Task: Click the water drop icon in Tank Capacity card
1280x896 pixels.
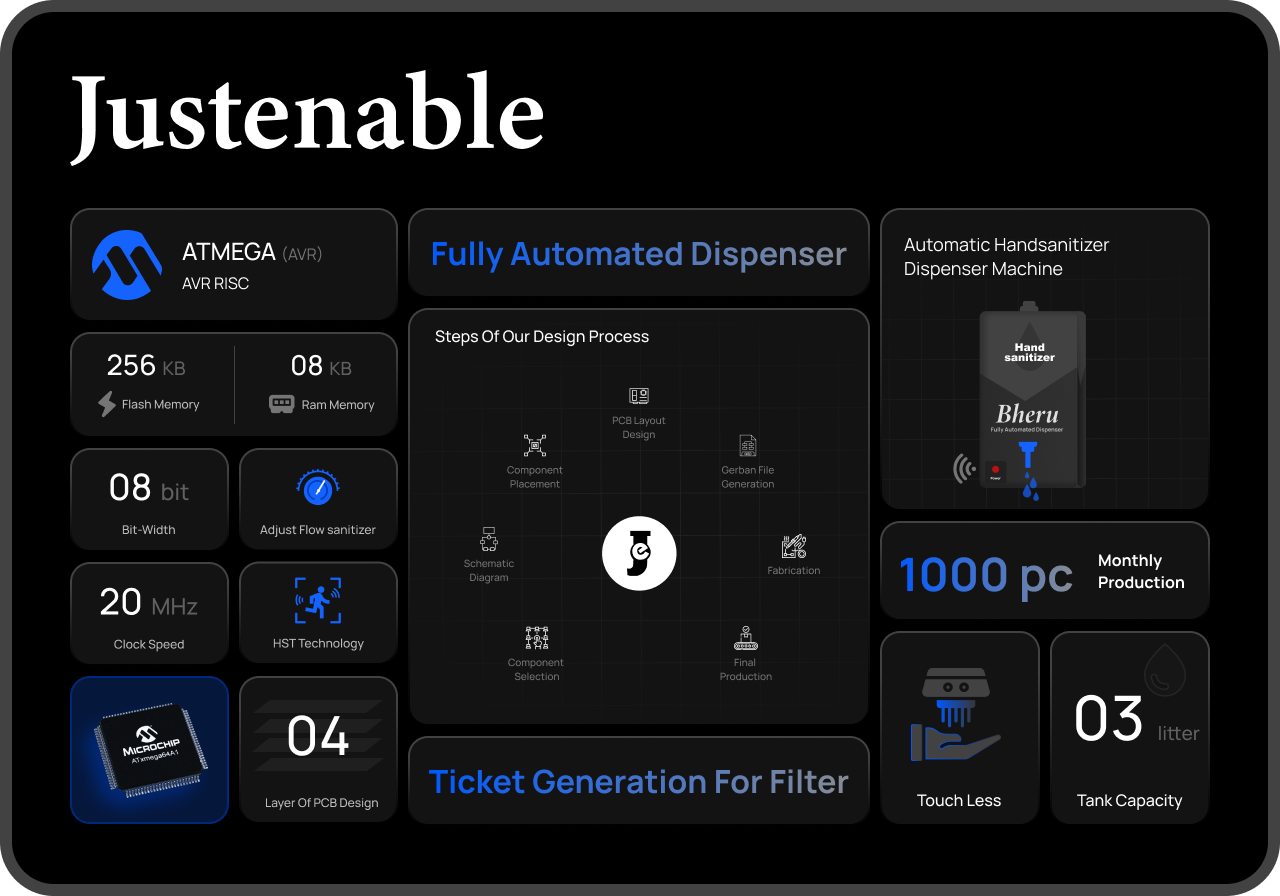Action: [x=1165, y=670]
